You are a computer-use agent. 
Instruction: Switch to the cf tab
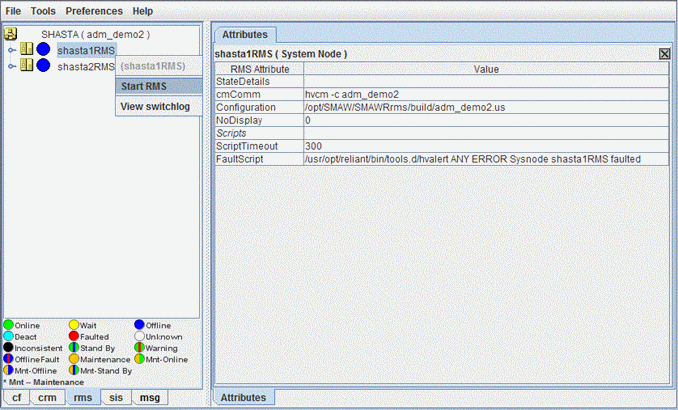point(16,397)
